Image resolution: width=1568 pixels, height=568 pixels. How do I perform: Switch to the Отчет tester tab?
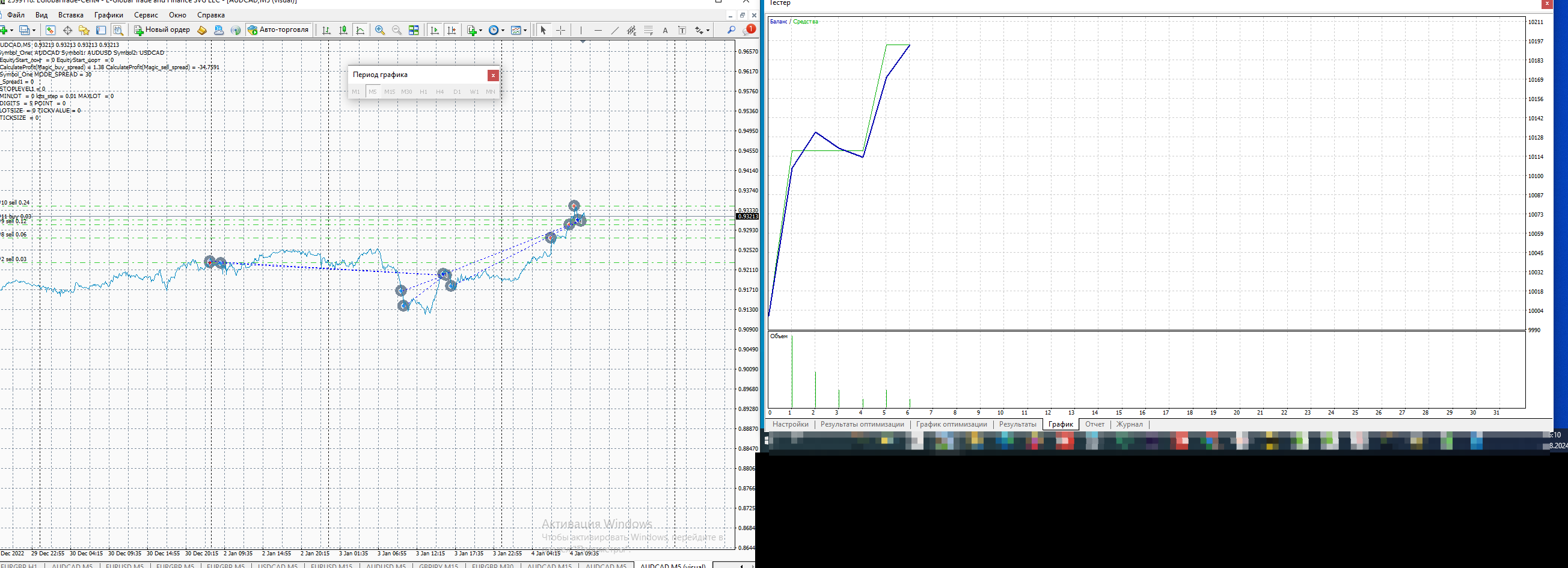1094,424
